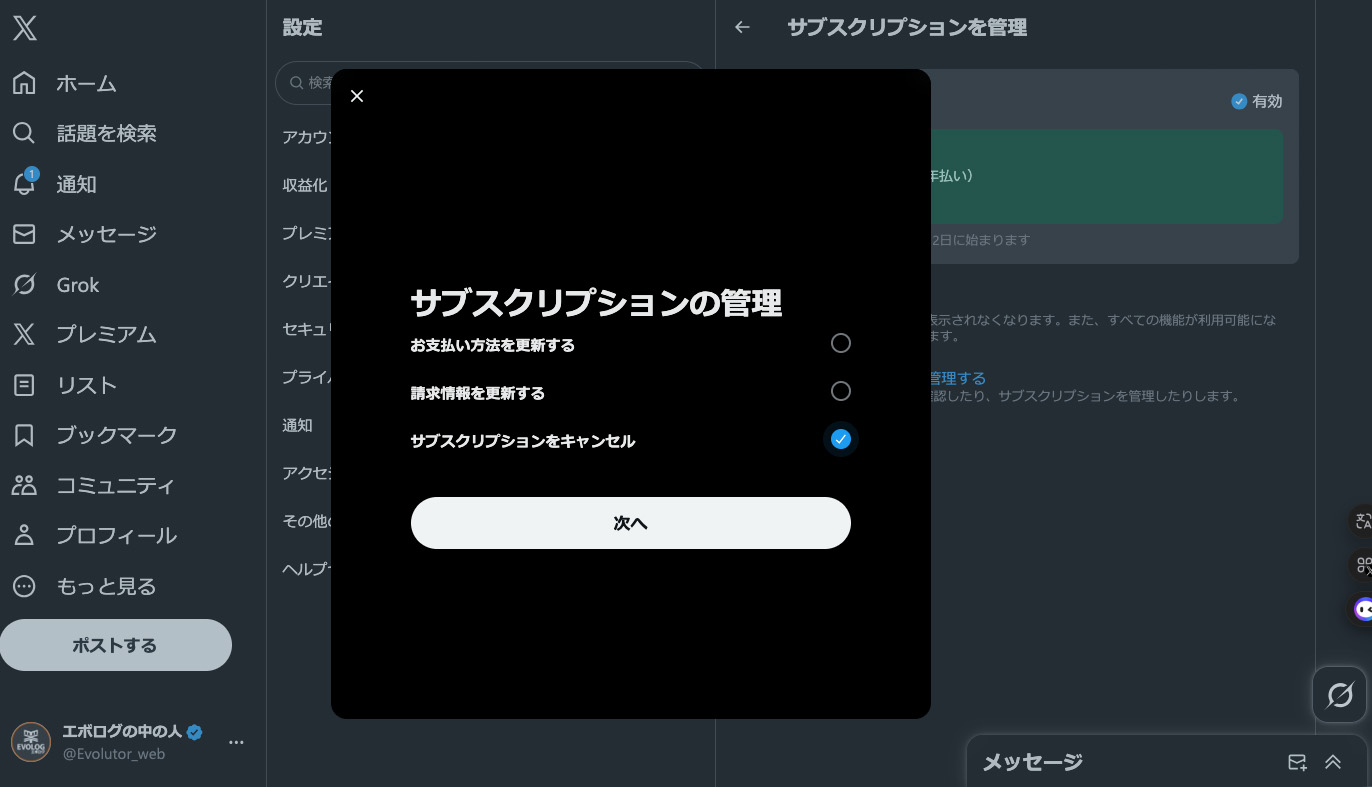Viewport: 1372px width, 787px height.
Task: Open Grok from the left sidebar
Action: 78,285
